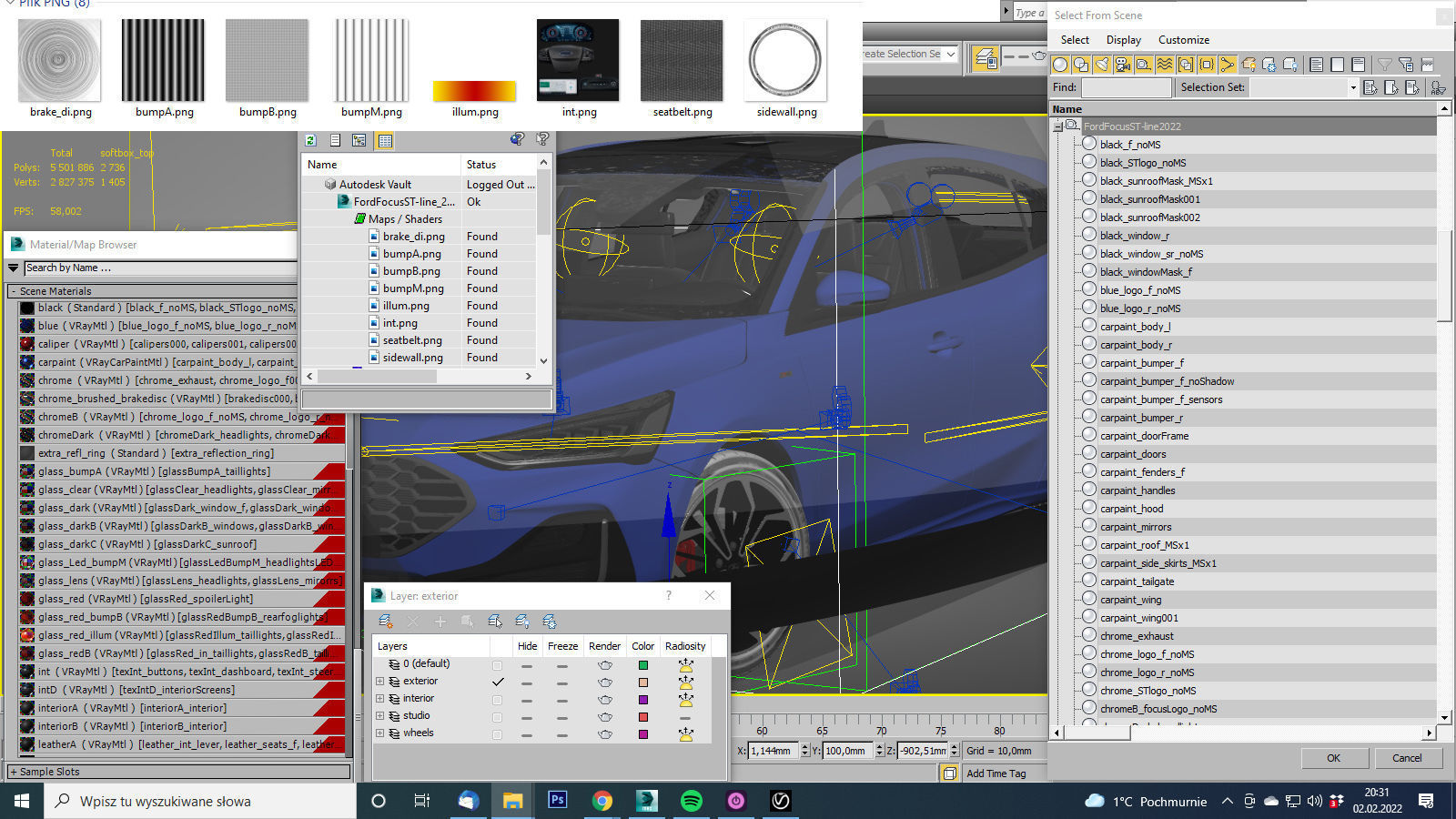Viewport: 1456px width, 819px height.
Task: Open the Select menu in Select From Scene
Action: [x=1075, y=40]
